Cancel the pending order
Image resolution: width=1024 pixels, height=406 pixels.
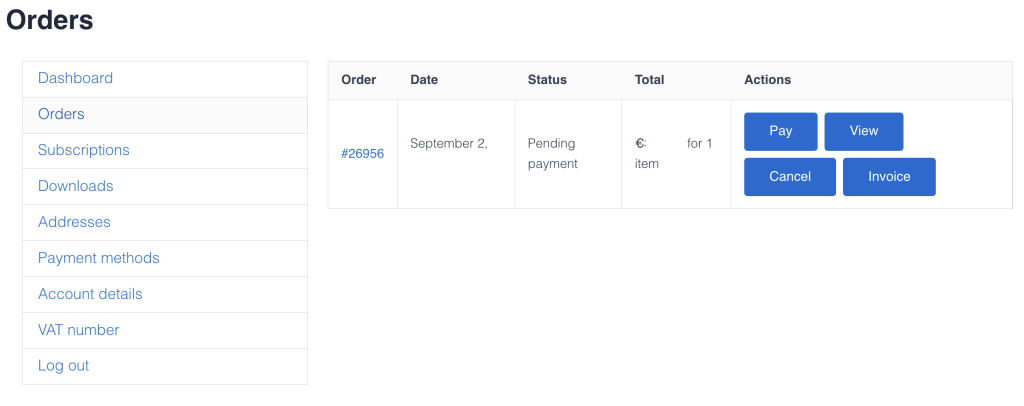tap(790, 177)
